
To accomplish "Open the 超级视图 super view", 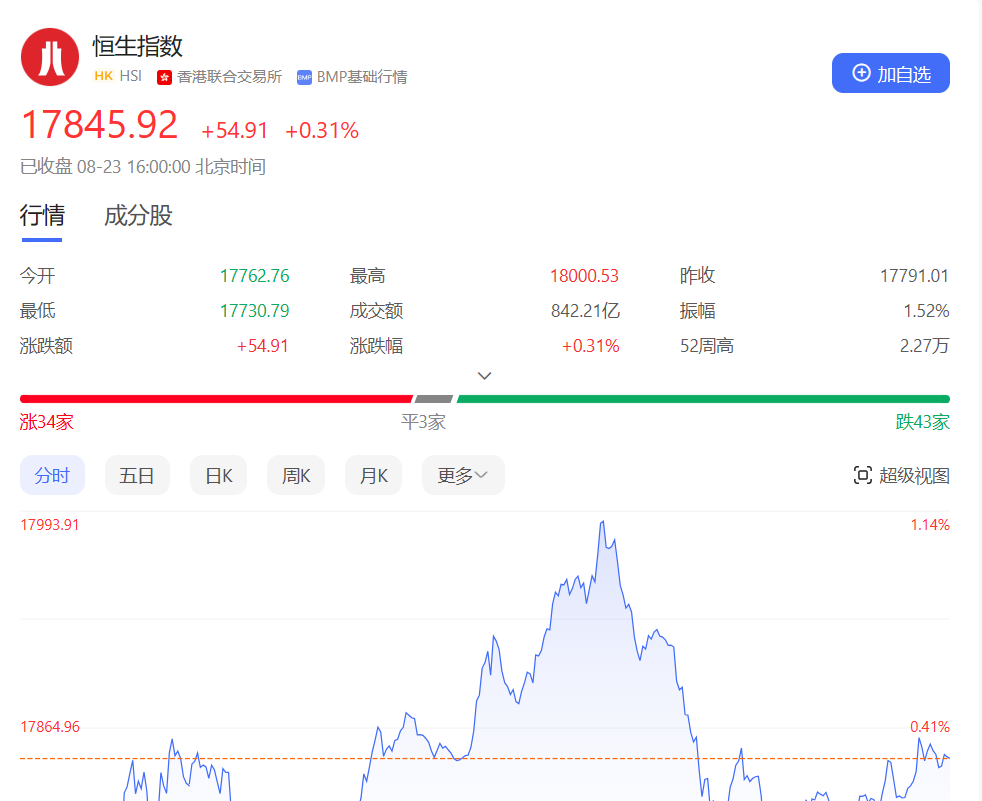I will click(901, 475).
